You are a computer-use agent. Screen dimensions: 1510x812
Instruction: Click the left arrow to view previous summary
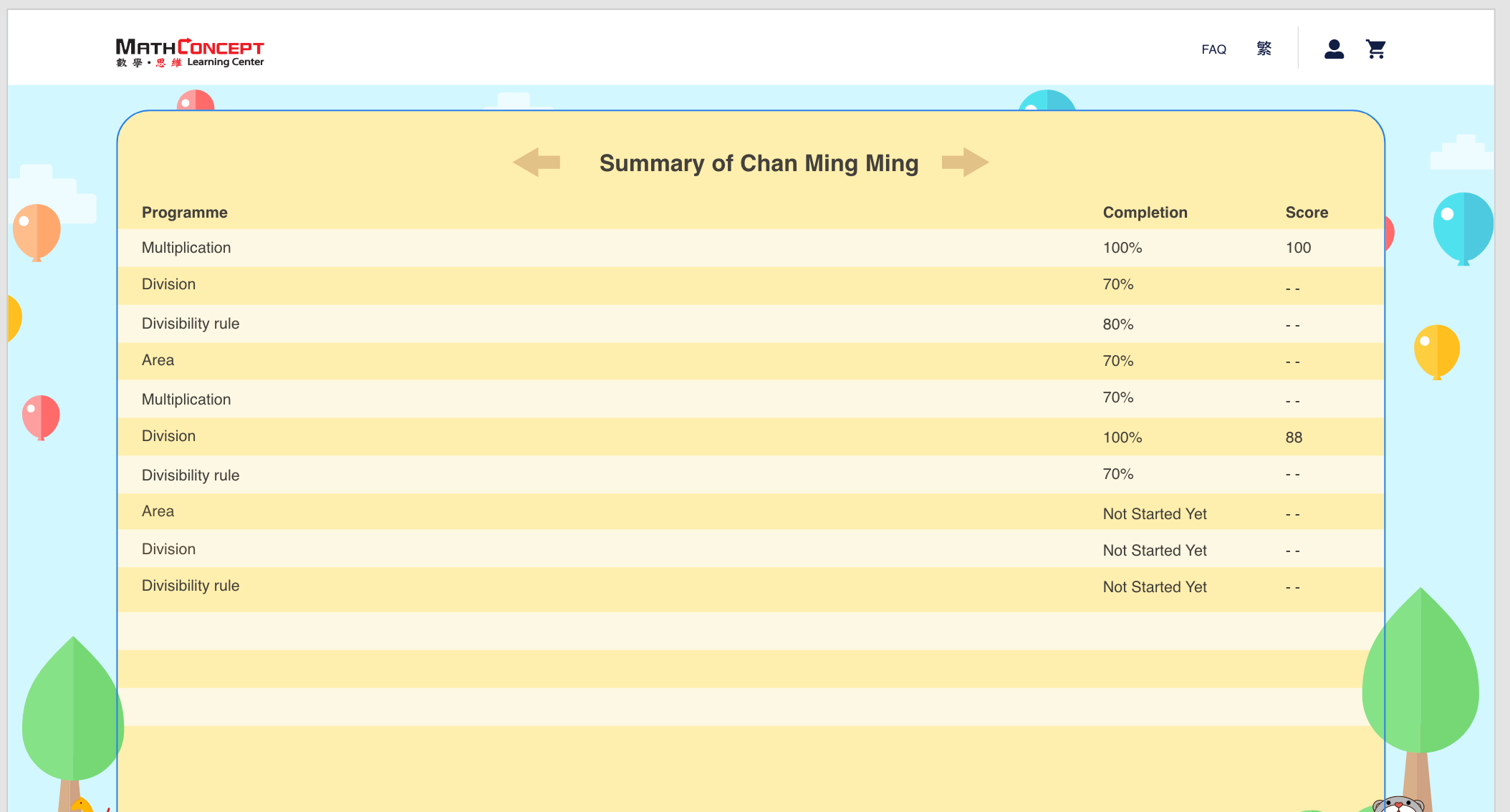537,163
